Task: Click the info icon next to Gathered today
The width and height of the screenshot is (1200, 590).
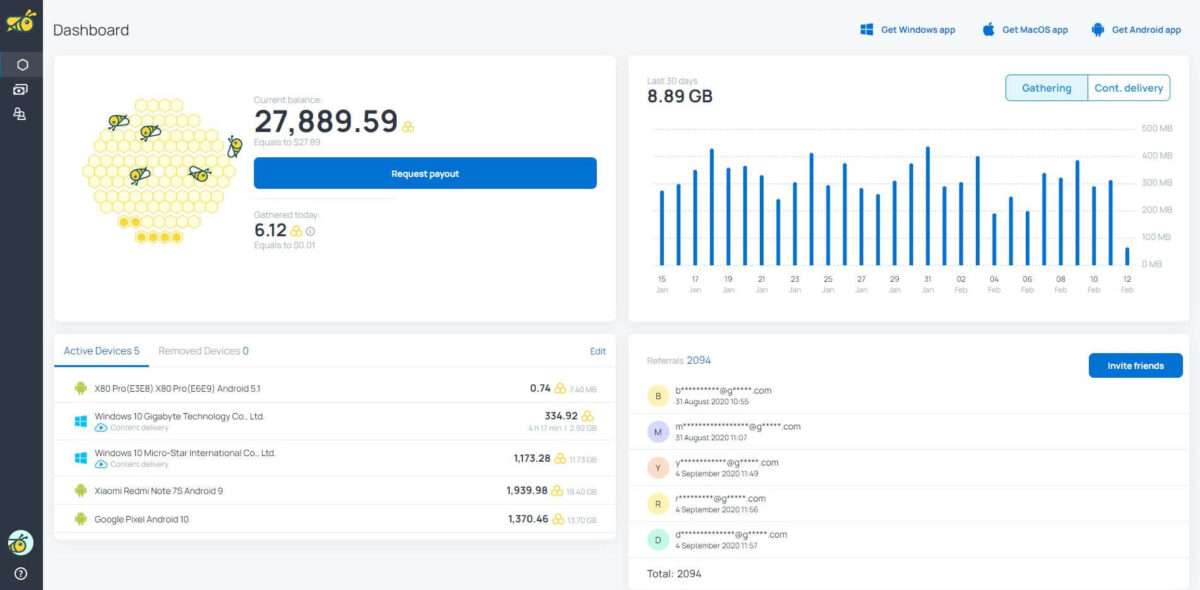Action: click(x=310, y=231)
